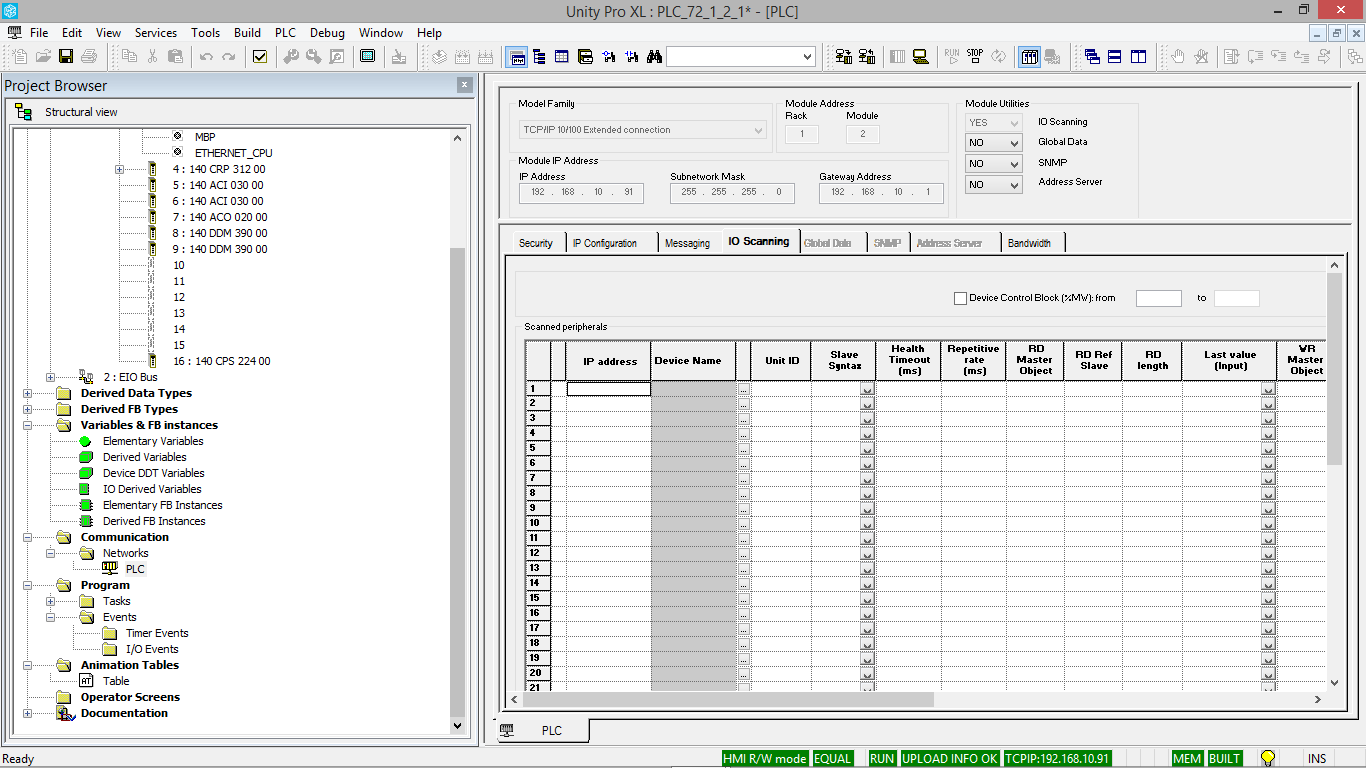
Task: Click the simulation mode laptop icon
Action: point(919,57)
